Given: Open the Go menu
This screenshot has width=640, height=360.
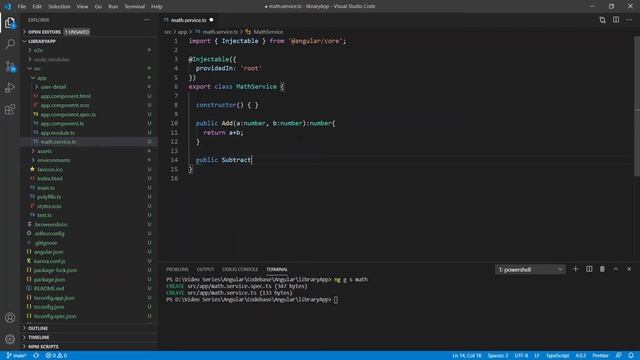Looking at the screenshot, I should point(98,7).
